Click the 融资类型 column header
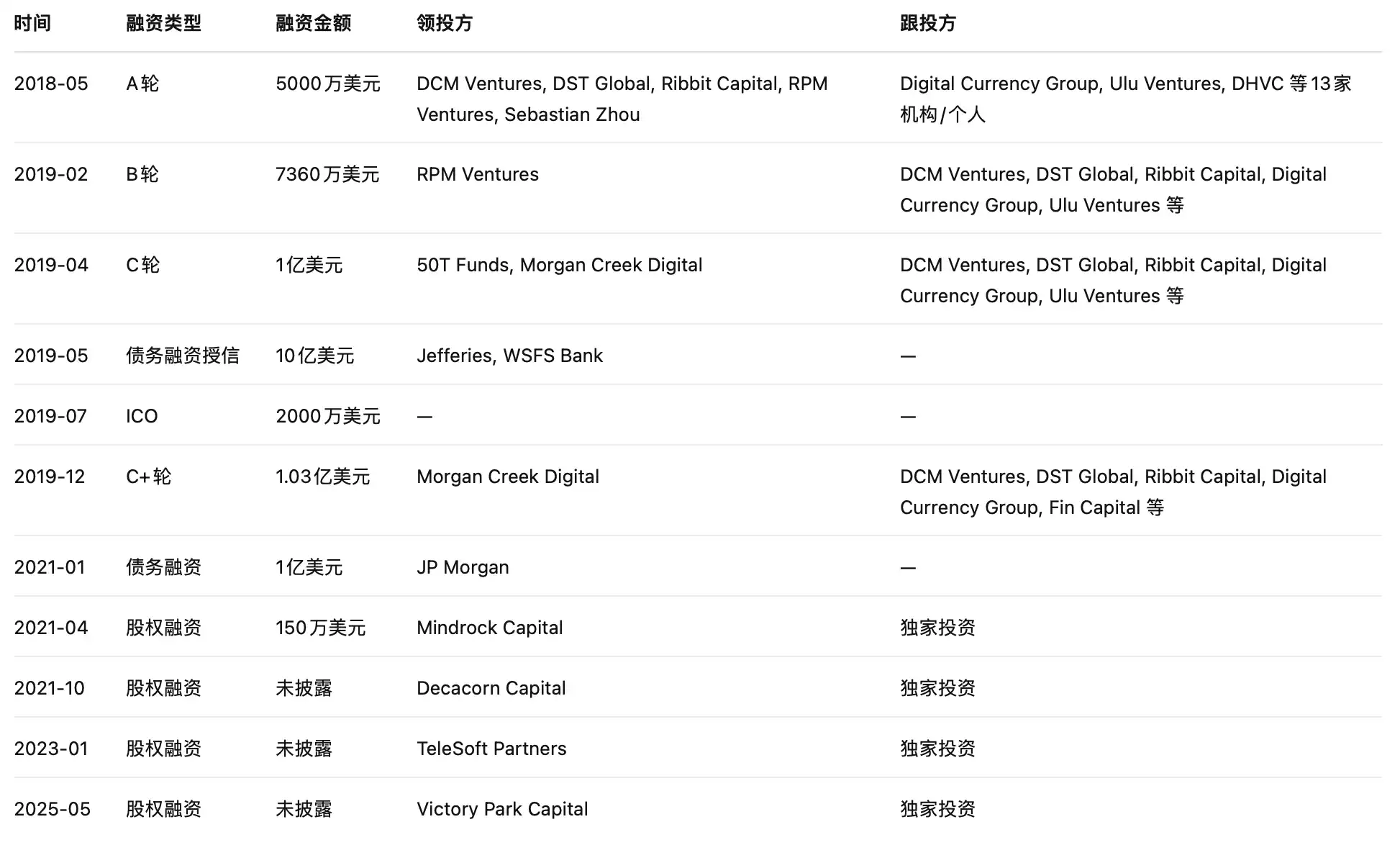This screenshot has height=845, width=1400. (163, 23)
